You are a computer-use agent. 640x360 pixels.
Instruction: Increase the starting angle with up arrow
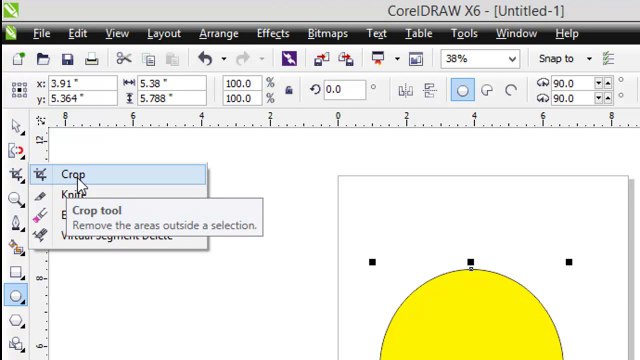[608, 83]
